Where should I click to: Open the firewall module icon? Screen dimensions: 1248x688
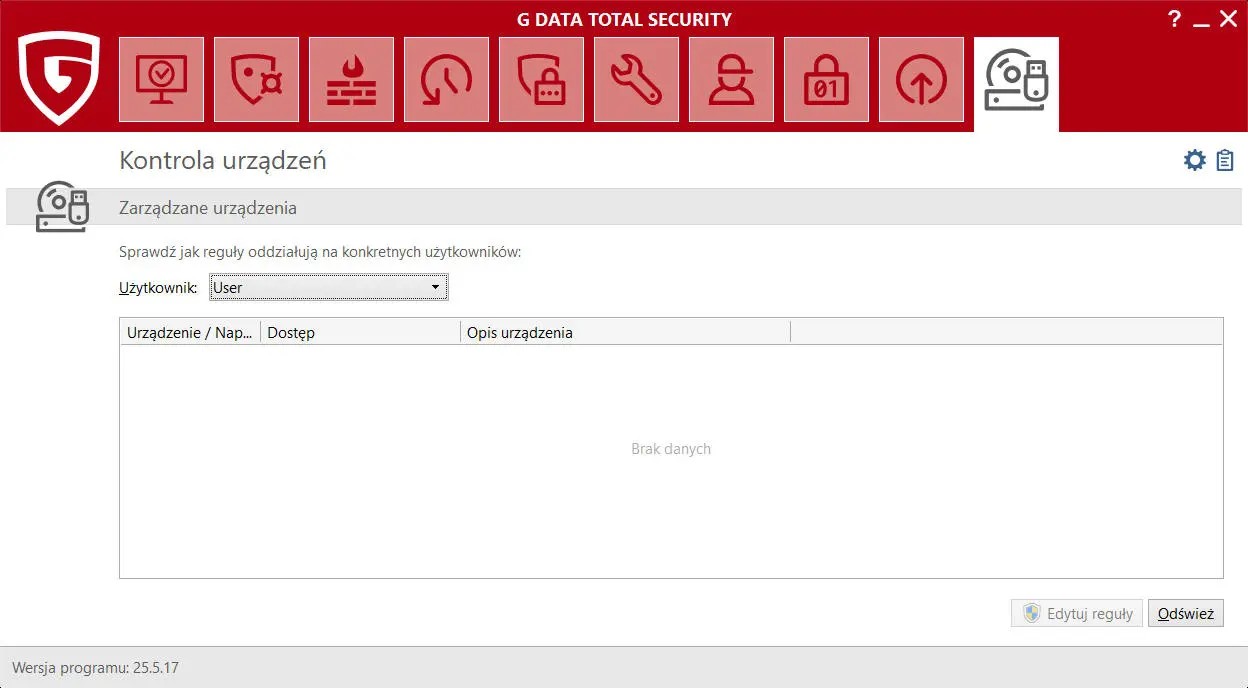coord(351,79)
